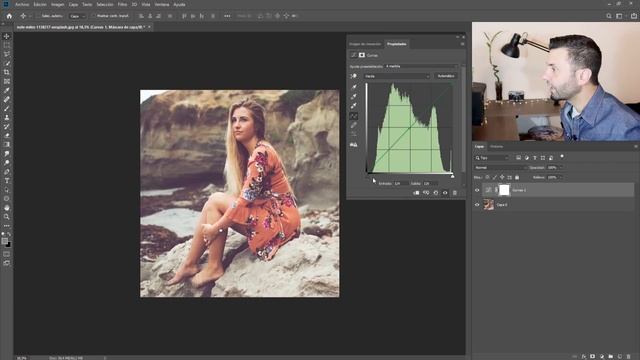Open the curves preset dropdown

421,66
